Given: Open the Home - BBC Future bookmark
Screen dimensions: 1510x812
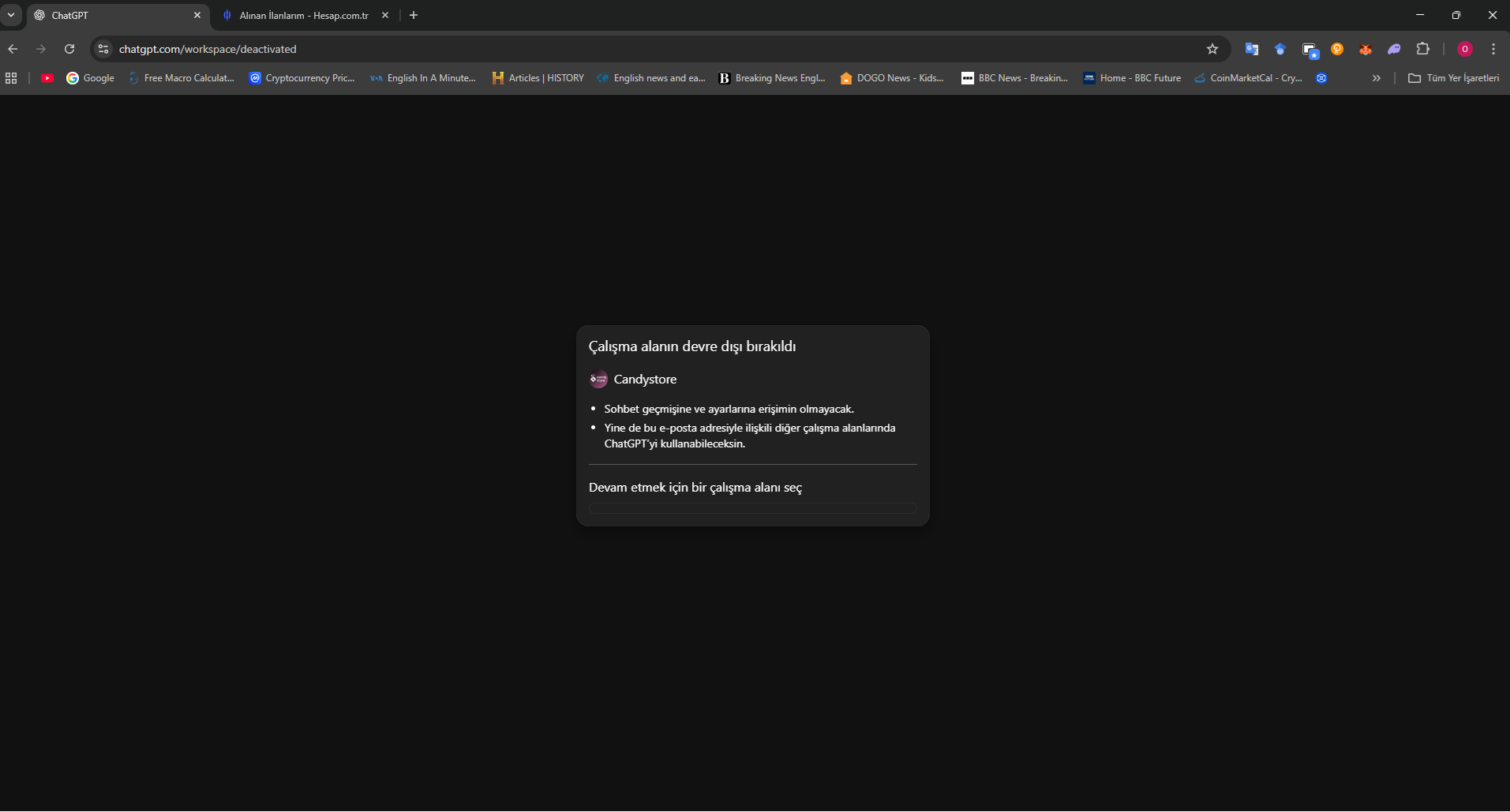Looking at the screenshot, I should 1132,78.
